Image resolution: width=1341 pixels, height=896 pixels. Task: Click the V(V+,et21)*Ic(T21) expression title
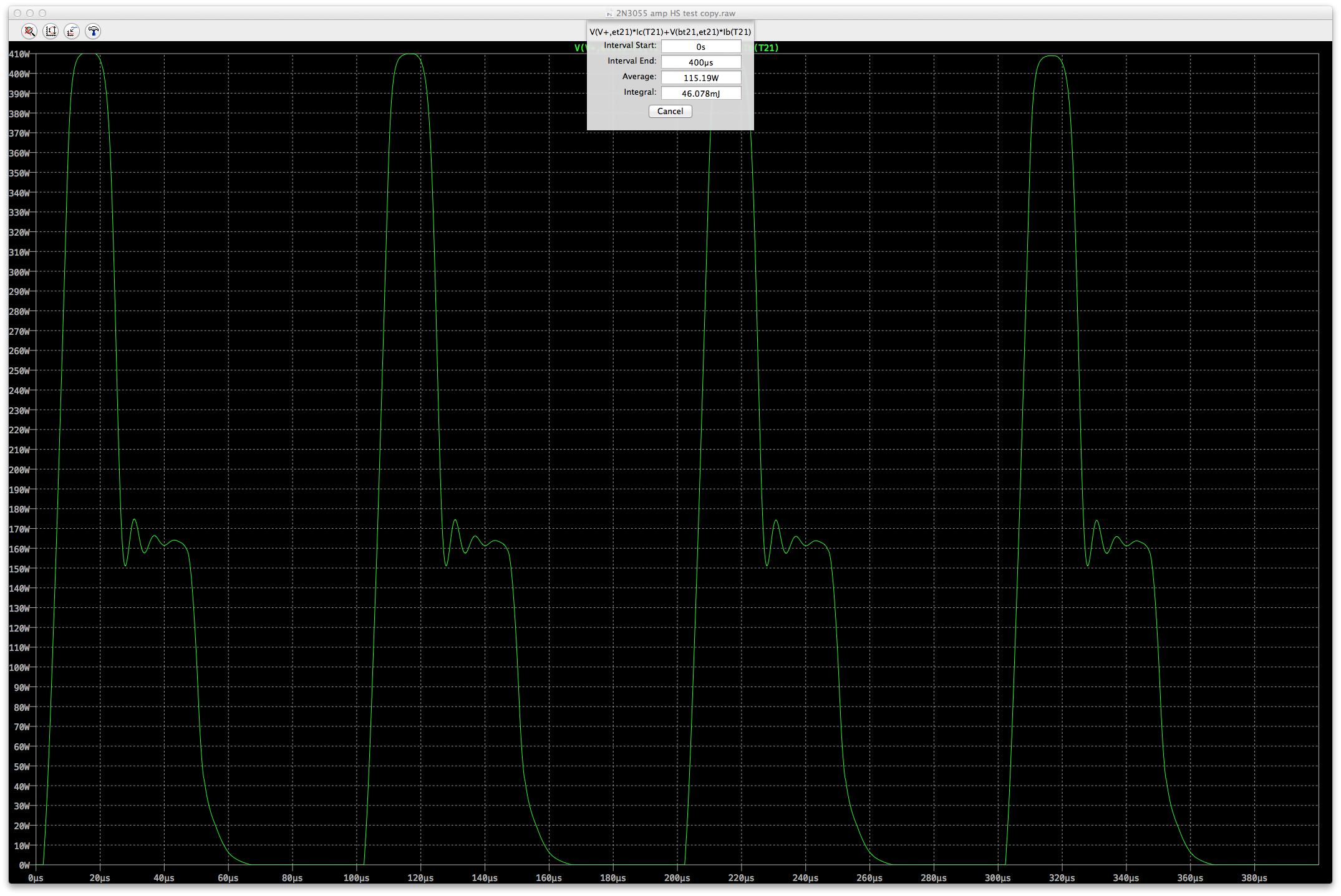670,32
